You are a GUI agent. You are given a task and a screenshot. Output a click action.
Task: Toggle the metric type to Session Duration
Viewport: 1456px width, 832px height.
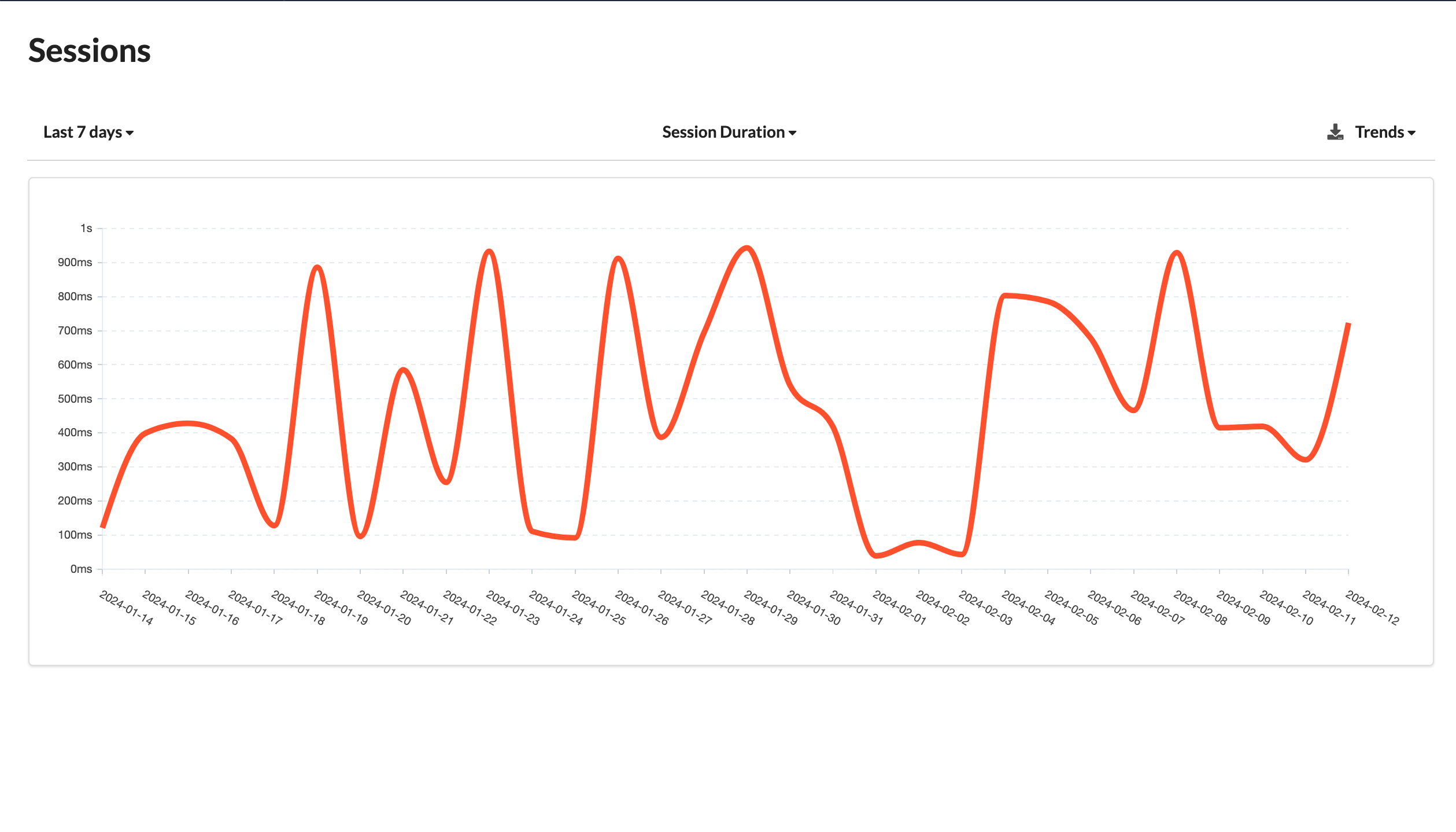[x=728, y=131]
